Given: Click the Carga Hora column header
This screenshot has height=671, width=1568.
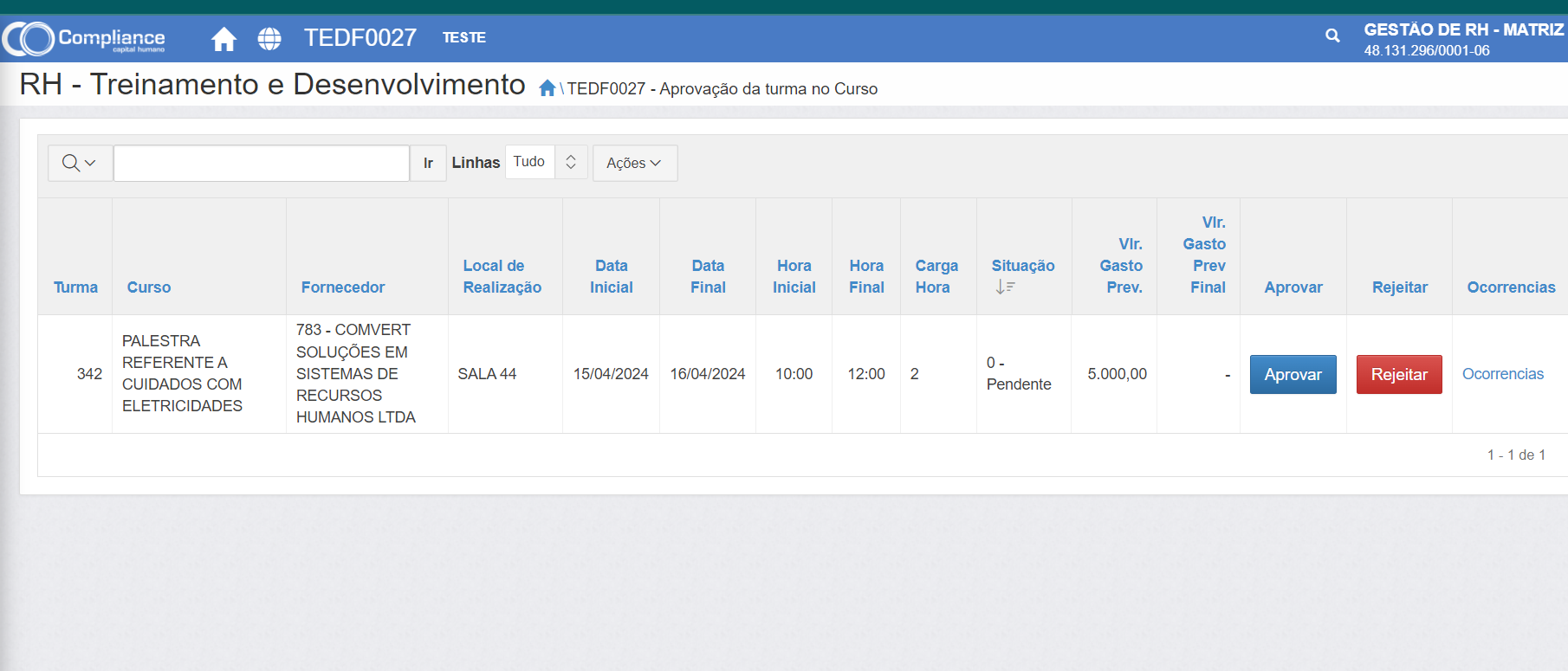Looking at the screenshot, I should coord(936,276).
